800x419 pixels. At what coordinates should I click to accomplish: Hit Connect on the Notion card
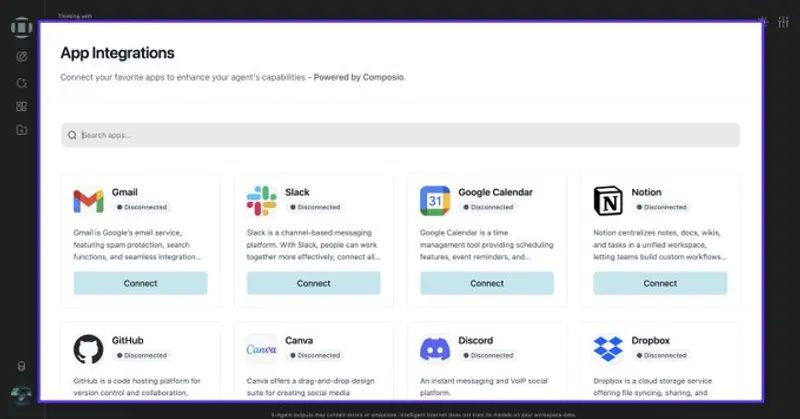660,283
